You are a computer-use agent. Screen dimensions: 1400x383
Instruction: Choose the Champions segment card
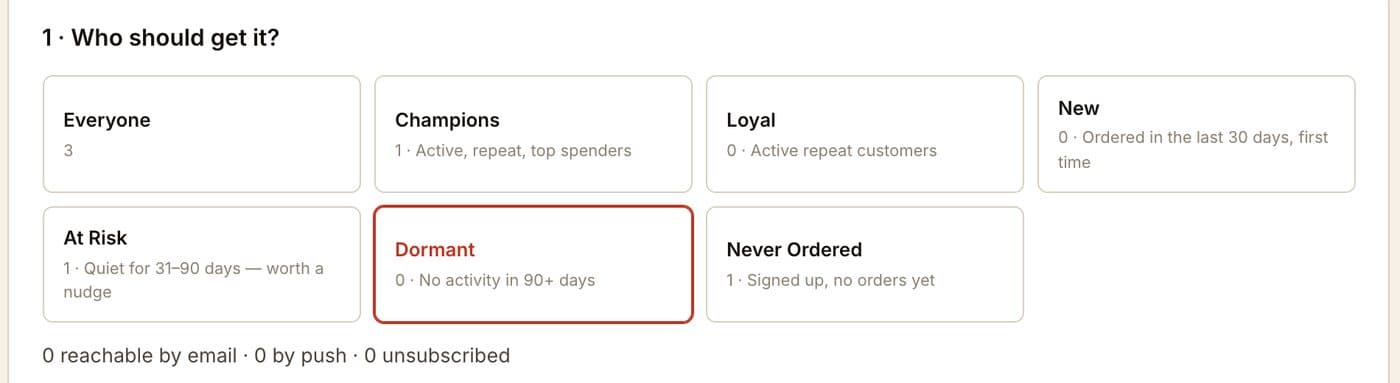[533, 134]
